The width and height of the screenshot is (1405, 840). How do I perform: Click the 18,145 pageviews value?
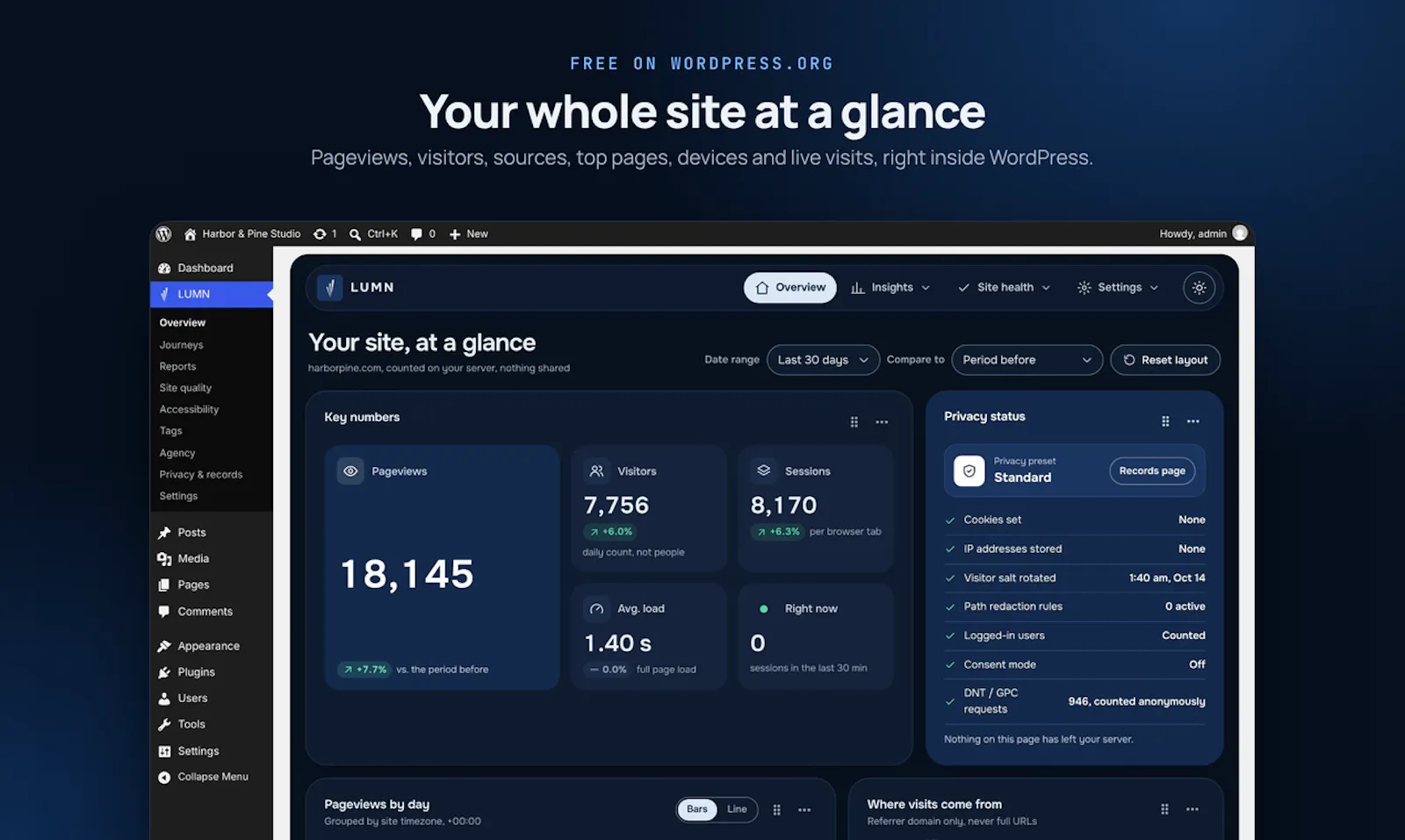407,575
